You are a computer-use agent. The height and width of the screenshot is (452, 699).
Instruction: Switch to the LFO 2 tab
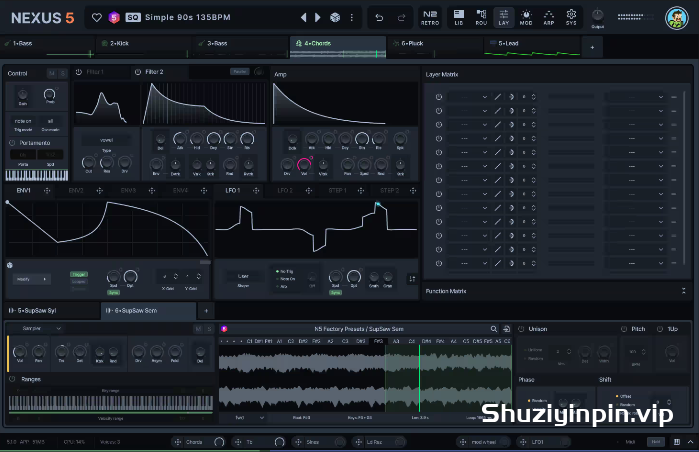[285, 191]
